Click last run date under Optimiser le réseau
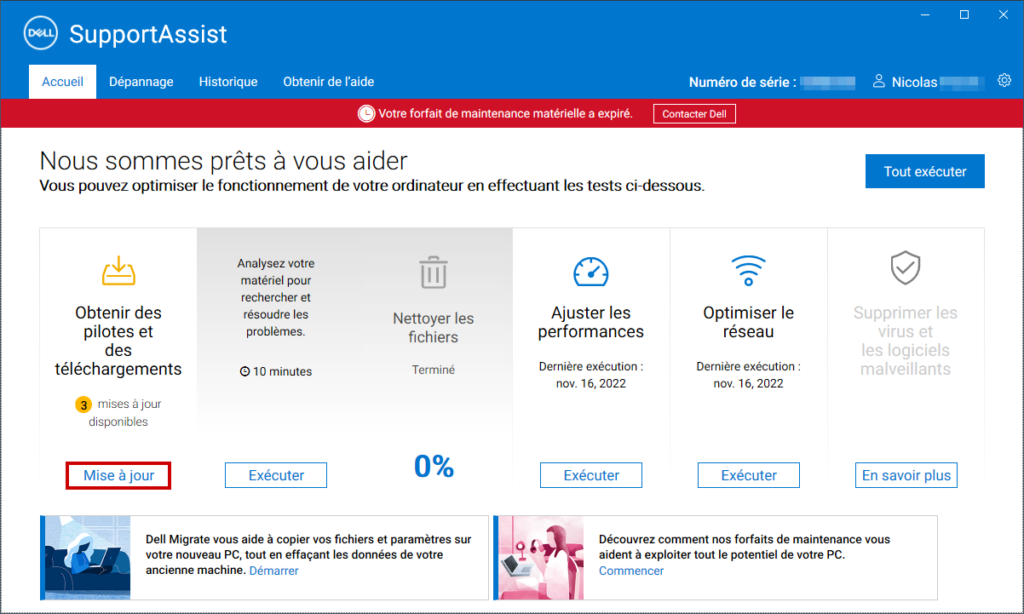 [x=748, y=375]
